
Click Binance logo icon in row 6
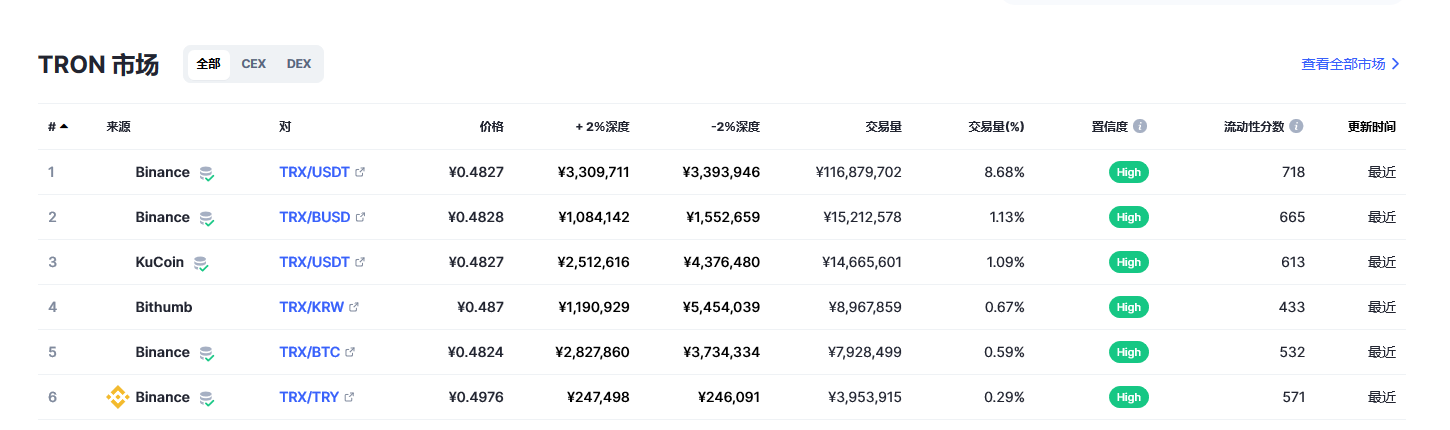pos(118,397)
